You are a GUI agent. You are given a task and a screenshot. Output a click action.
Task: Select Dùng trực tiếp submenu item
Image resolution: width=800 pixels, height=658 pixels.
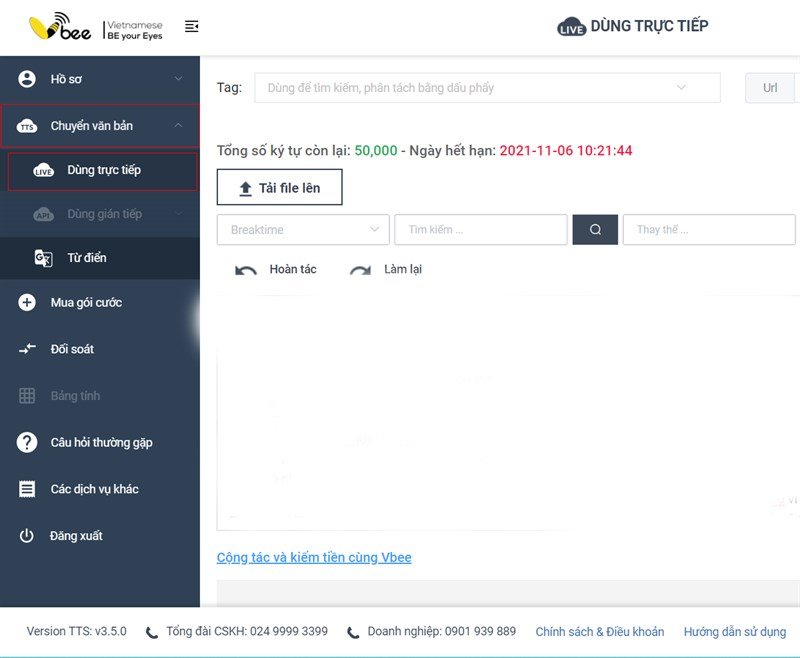(103, 171)
